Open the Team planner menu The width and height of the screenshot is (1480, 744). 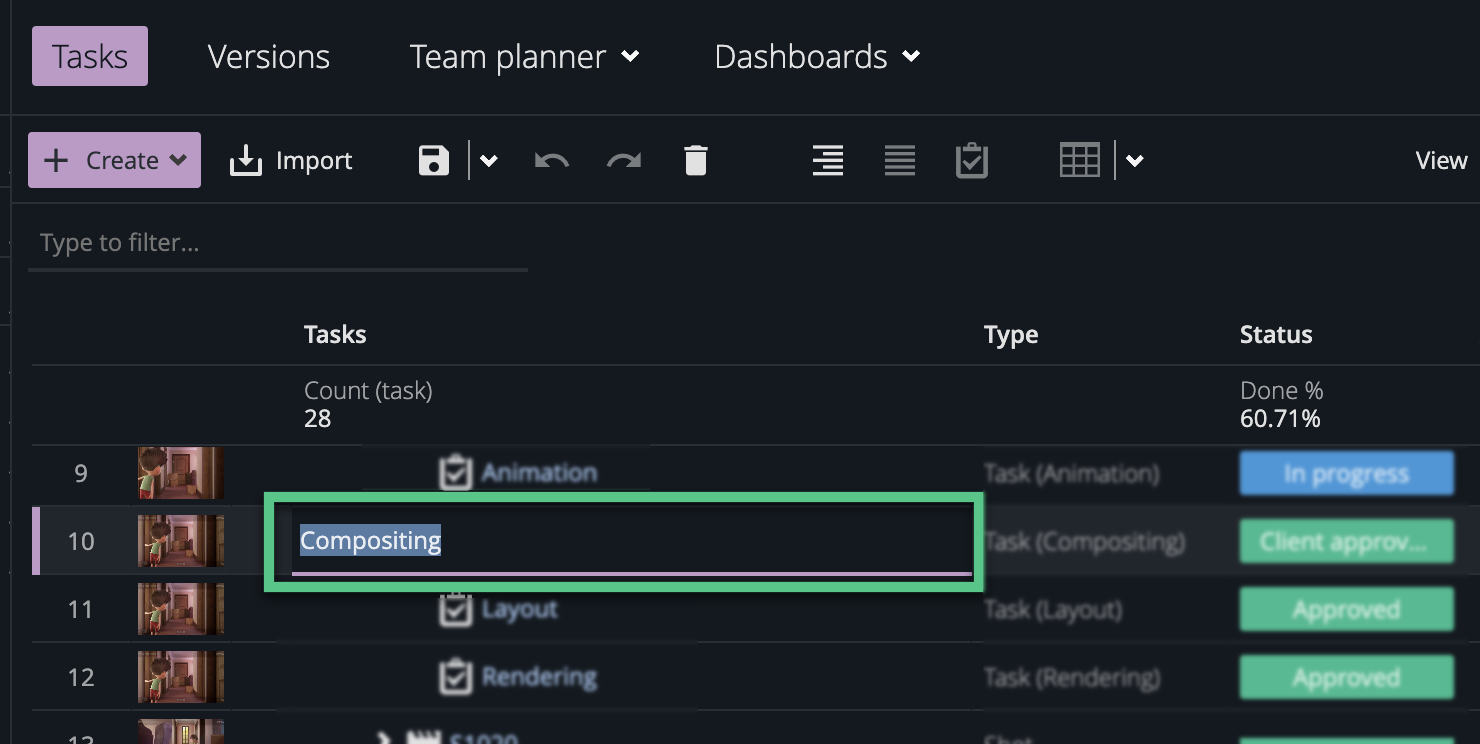pyautogui.click(x=524, y=57)
